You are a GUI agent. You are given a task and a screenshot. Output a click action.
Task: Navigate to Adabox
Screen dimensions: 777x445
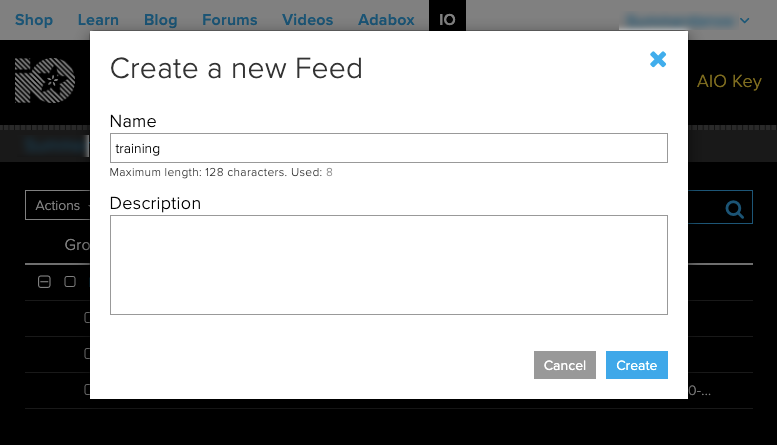coord(386,20)
